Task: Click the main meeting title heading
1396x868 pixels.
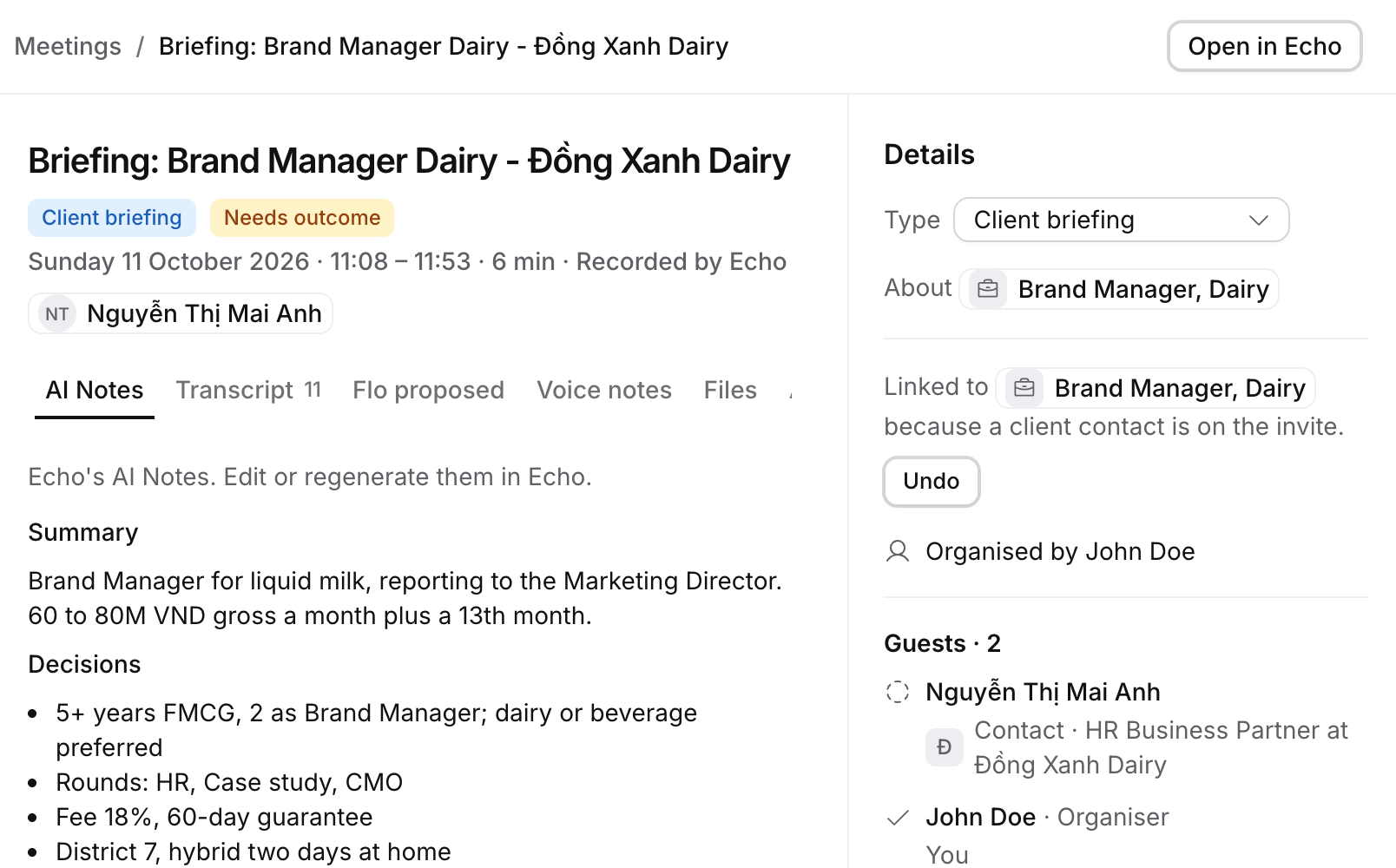Action: [409, 161]
